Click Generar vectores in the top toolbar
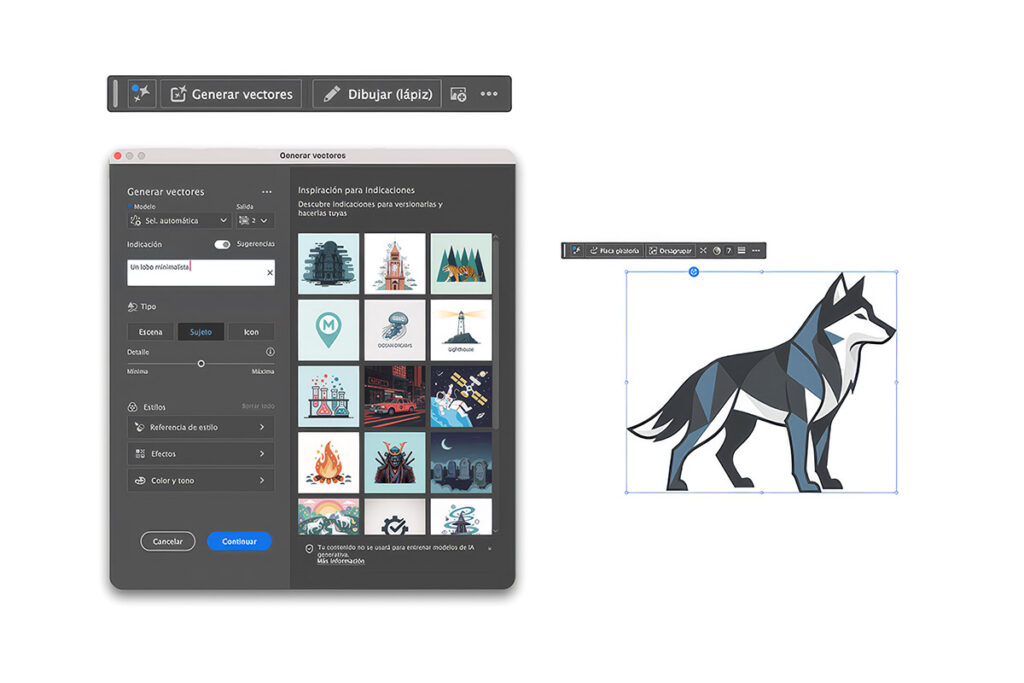This screenshot has width=1024, height=683. [231, 94]
